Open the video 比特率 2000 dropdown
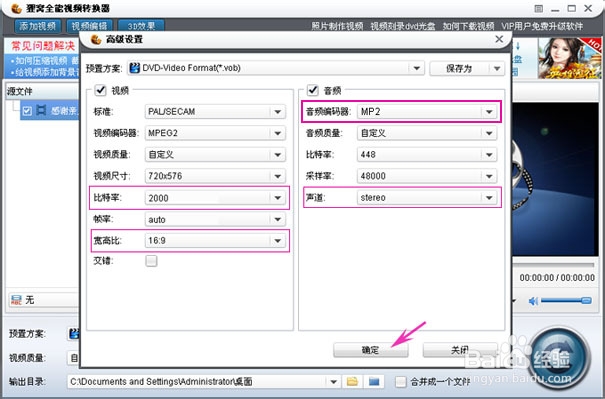605x399 pixels. pyautogui.click(x=278, y=198)
